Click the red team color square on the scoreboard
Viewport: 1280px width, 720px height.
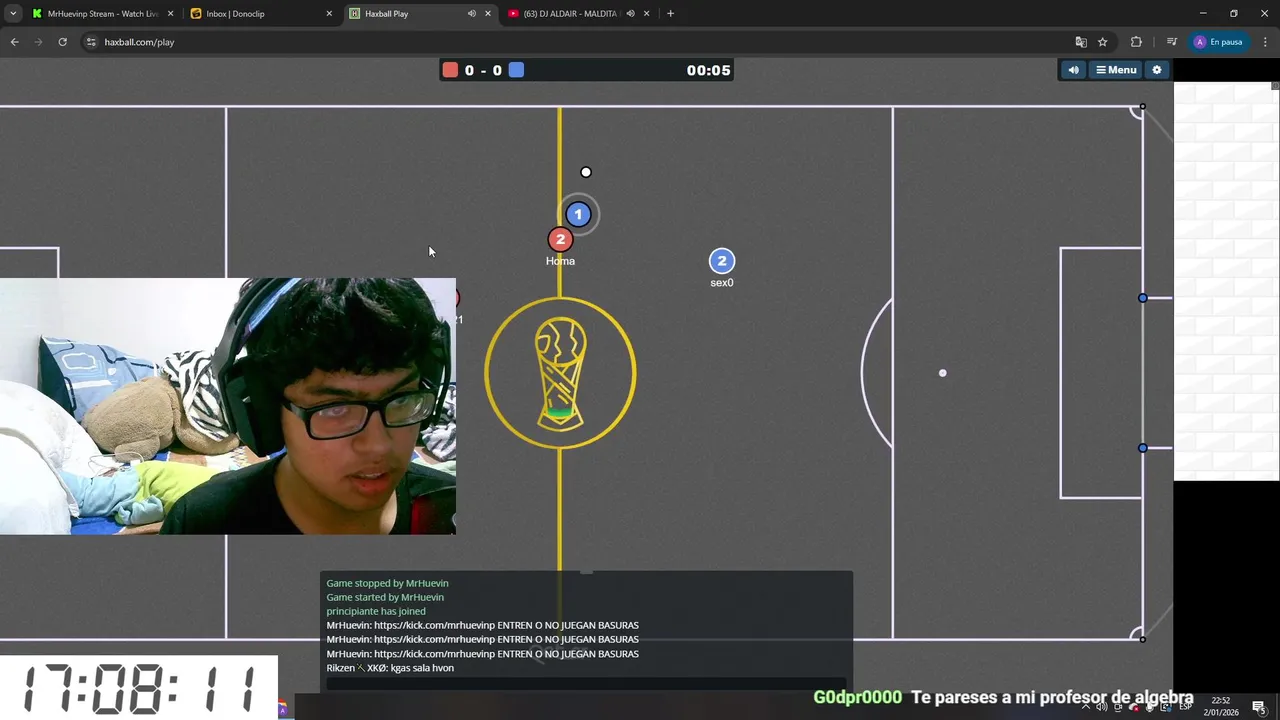[450, 70]
